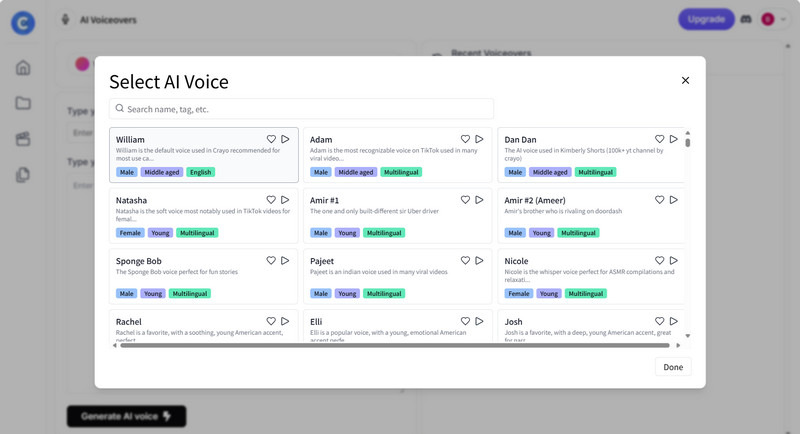Viewport: 800px width, 434px height.
Task: Play the Nicole whisper voice sample
Action: tap(674, 261)
